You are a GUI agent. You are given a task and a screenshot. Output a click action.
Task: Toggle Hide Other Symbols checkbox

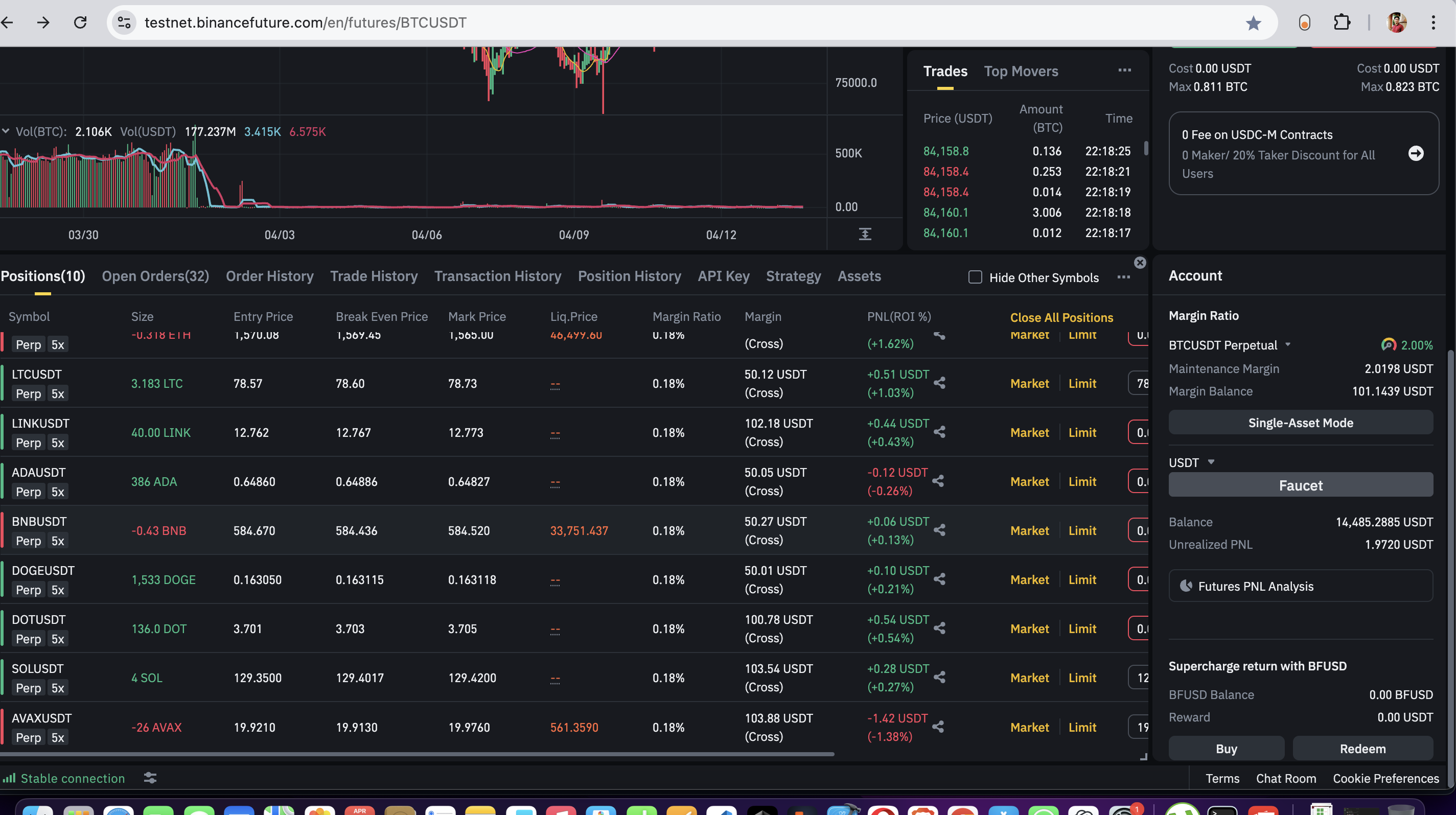tap(975, 277)
